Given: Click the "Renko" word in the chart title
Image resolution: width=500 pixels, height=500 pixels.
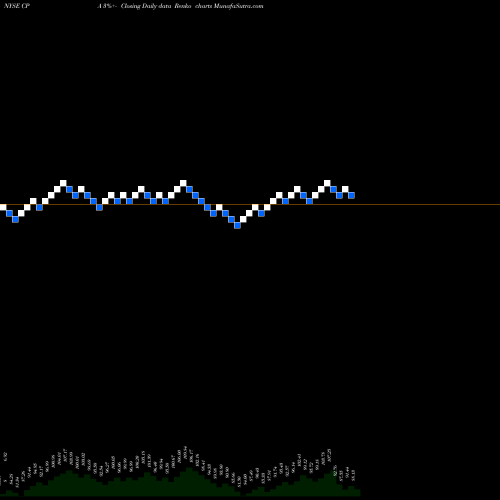Looking at the screenshot, I should coord(183,6).
